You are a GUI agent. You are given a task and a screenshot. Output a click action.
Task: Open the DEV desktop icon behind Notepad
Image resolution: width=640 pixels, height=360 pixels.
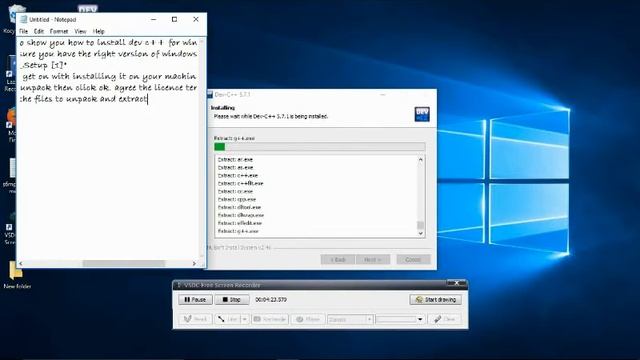tap(87, 9)
